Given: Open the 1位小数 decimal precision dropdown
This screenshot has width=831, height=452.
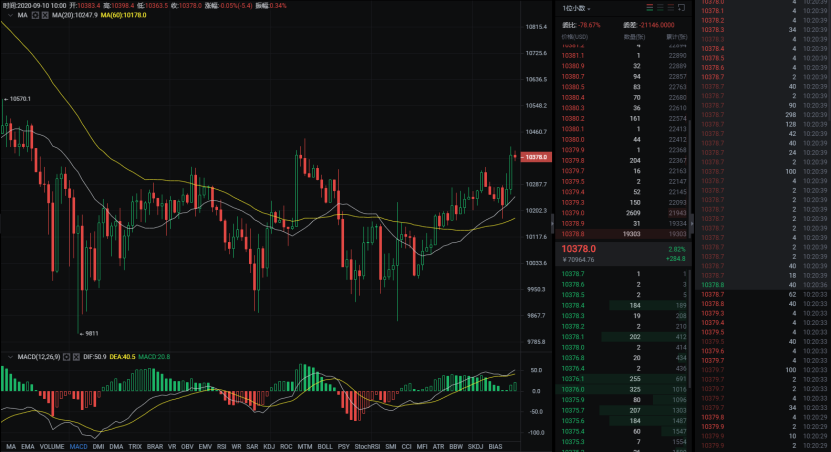Looking at the screenshot, I should click(x=576, y=8).
